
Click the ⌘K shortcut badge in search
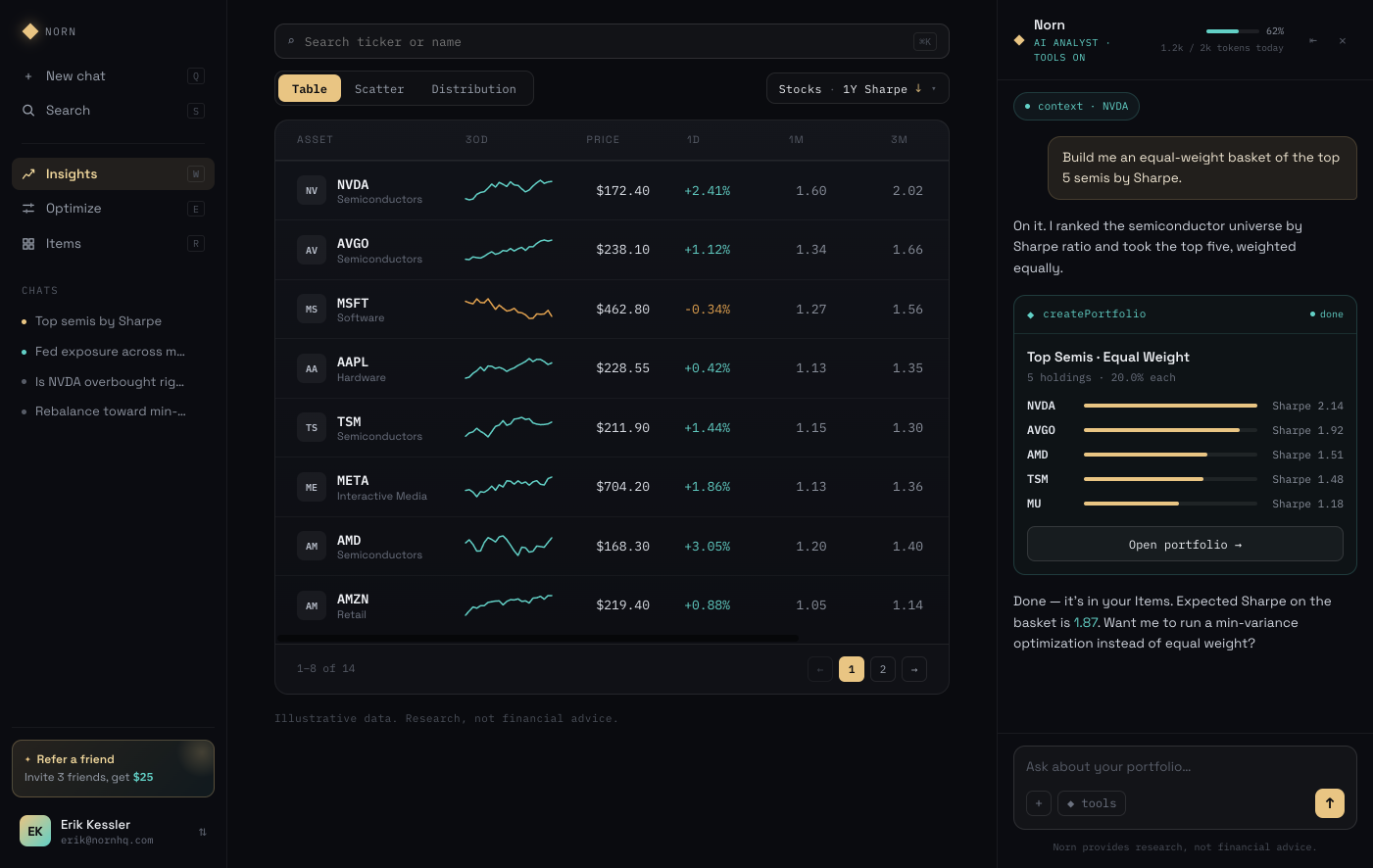[924, 41]
